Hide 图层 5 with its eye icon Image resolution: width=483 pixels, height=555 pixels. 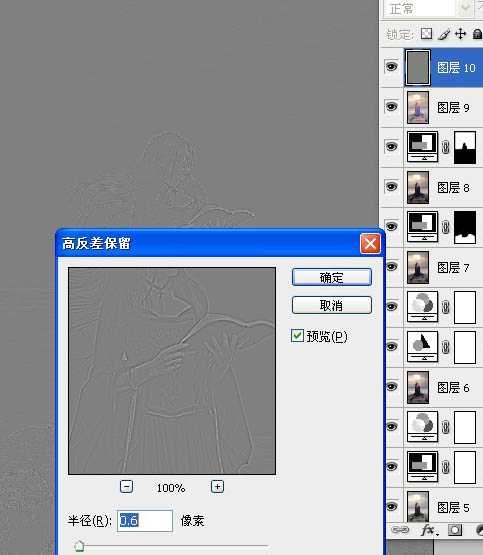(391, 507)
